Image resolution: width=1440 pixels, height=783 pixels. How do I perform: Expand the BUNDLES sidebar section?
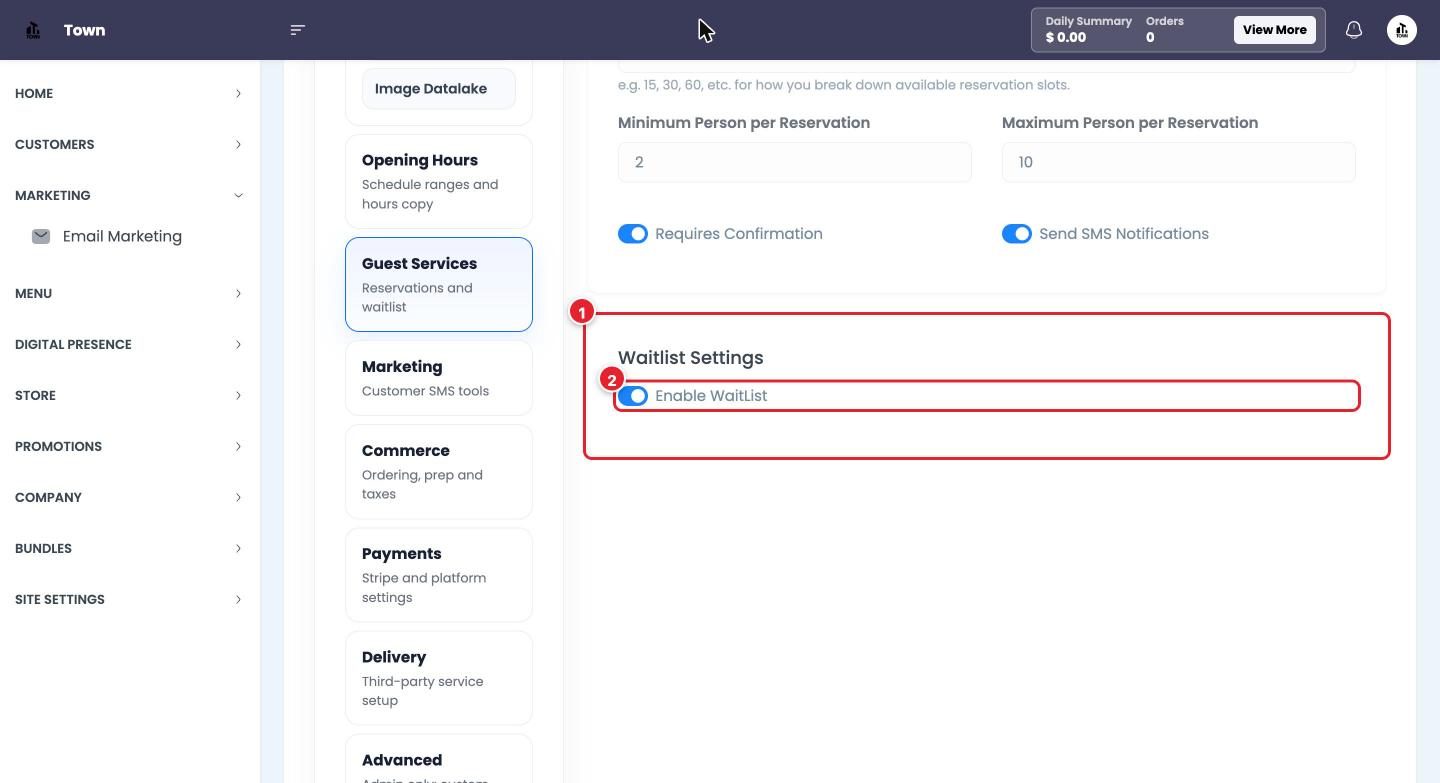[128, 548]
